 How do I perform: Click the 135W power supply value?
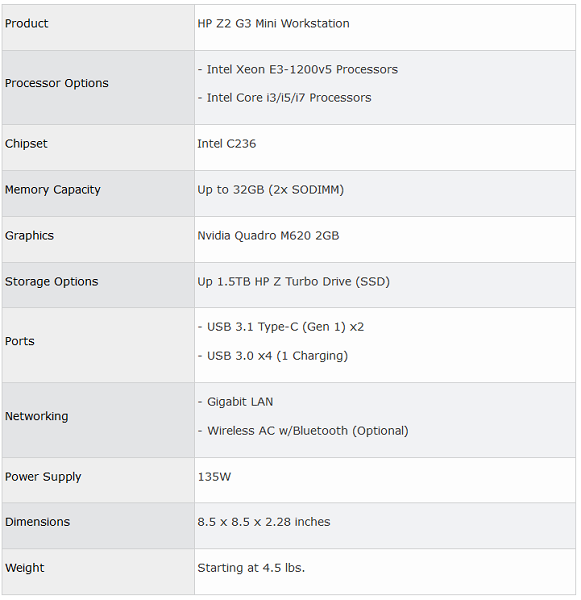pos(214,477)
